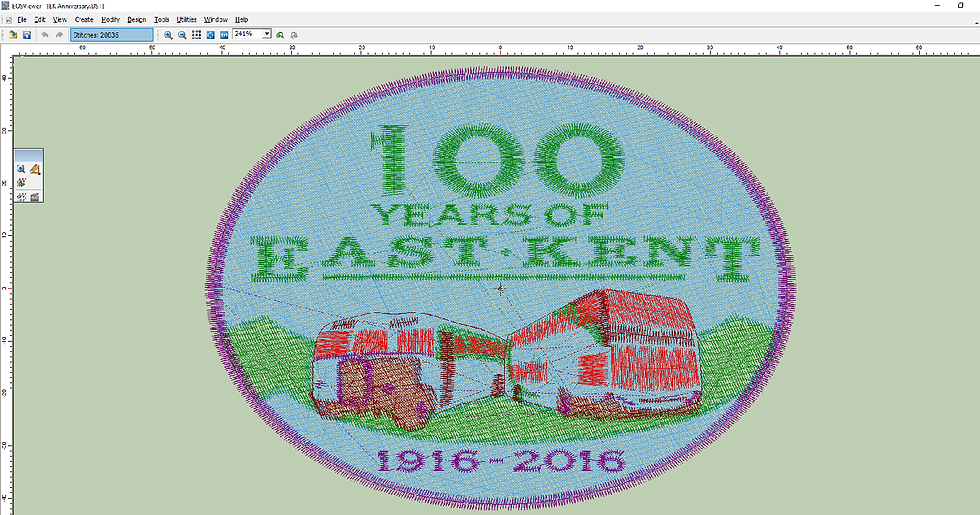Open the Edit menu
The width and height of the screenshot is (980, 515).
pyautogui.click(x=40, y=20)
